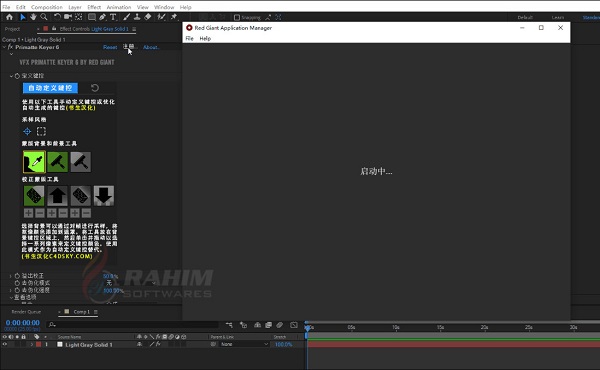Toggle hide shy layers icon in timeline

click(258, 325)
